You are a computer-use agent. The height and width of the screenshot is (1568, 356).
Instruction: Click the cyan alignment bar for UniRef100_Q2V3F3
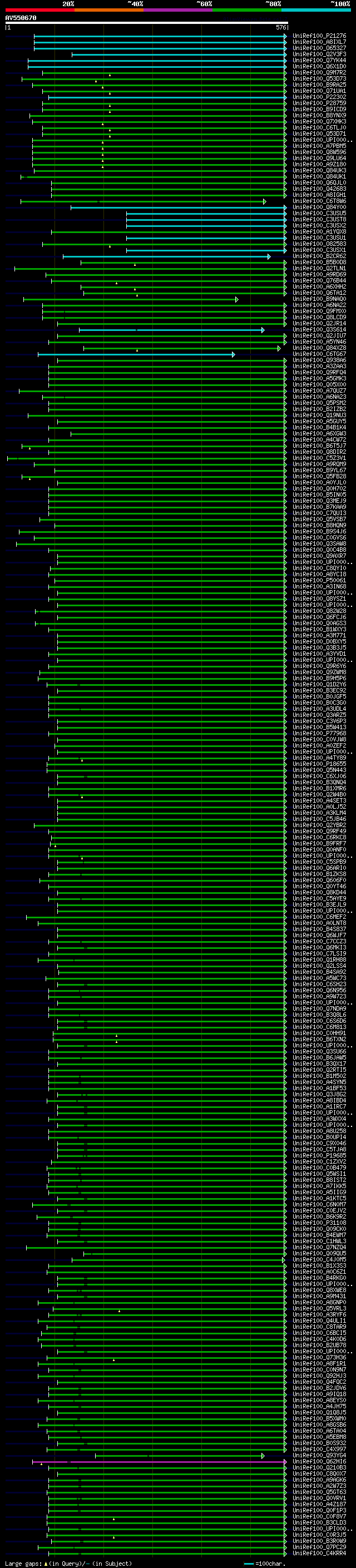[179, 55]
